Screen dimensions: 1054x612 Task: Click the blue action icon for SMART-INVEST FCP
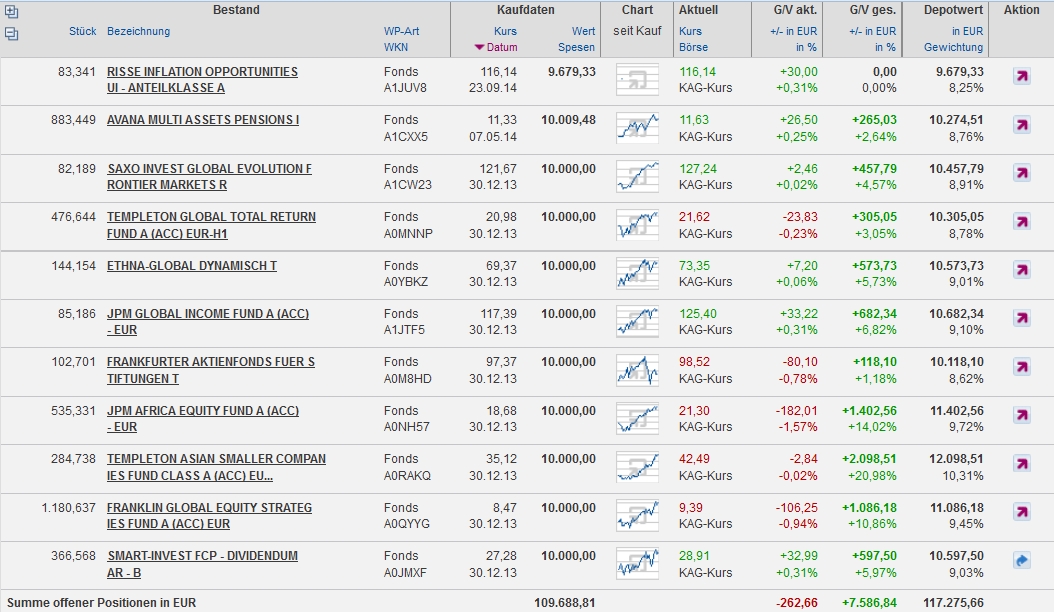1021,560
